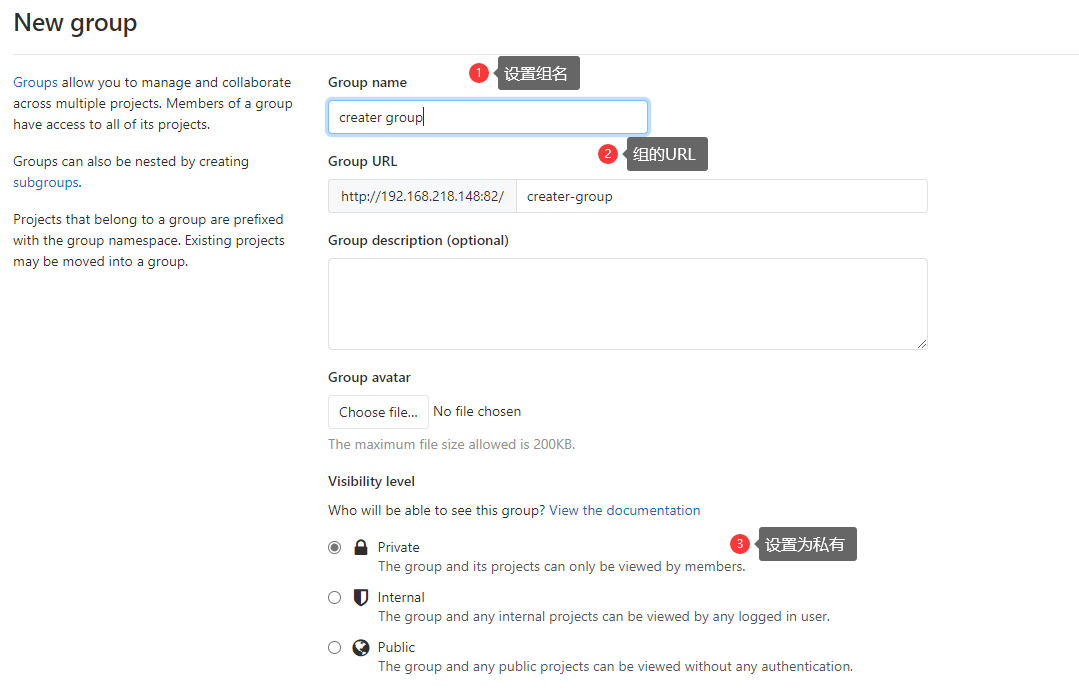Click the shield icon beside Internal
The width and height of the screenshot is (1079, 695).
click(x=361, y=597)
